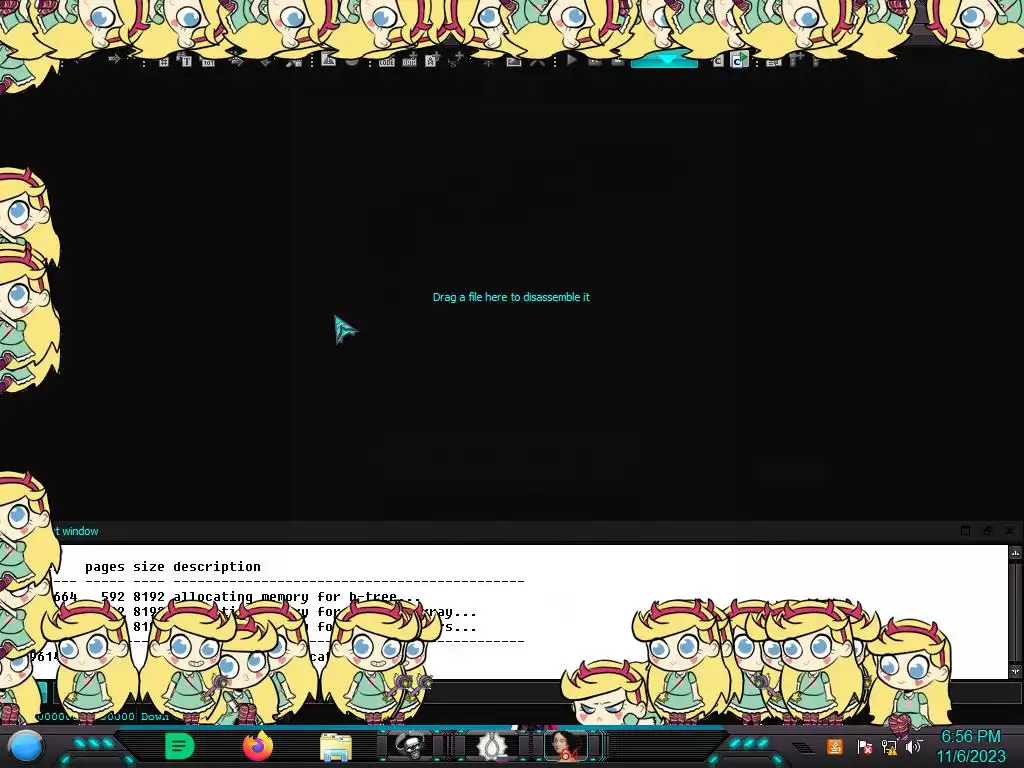The width and height of the screenshot is (1024, 768).
Task: Launch Firefox from the taskbar
Action: click(258, 746)
